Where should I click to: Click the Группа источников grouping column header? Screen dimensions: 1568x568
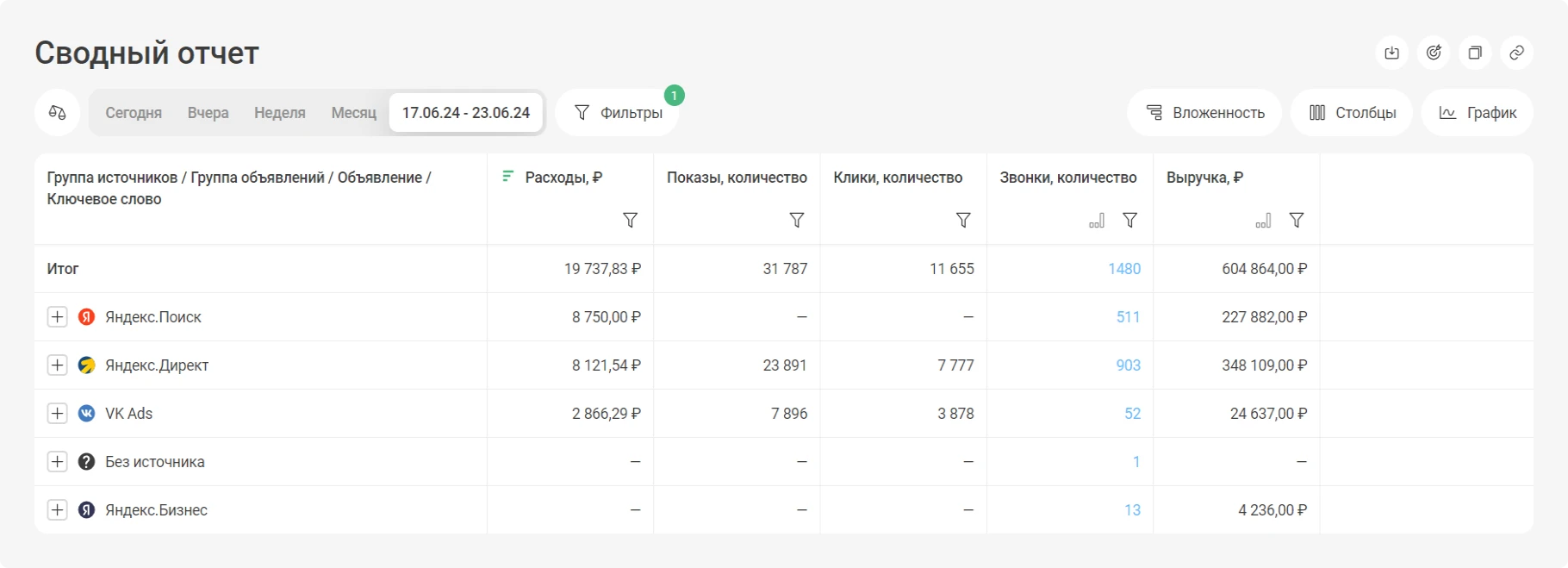pyautogui.click(x=239, y=188)
